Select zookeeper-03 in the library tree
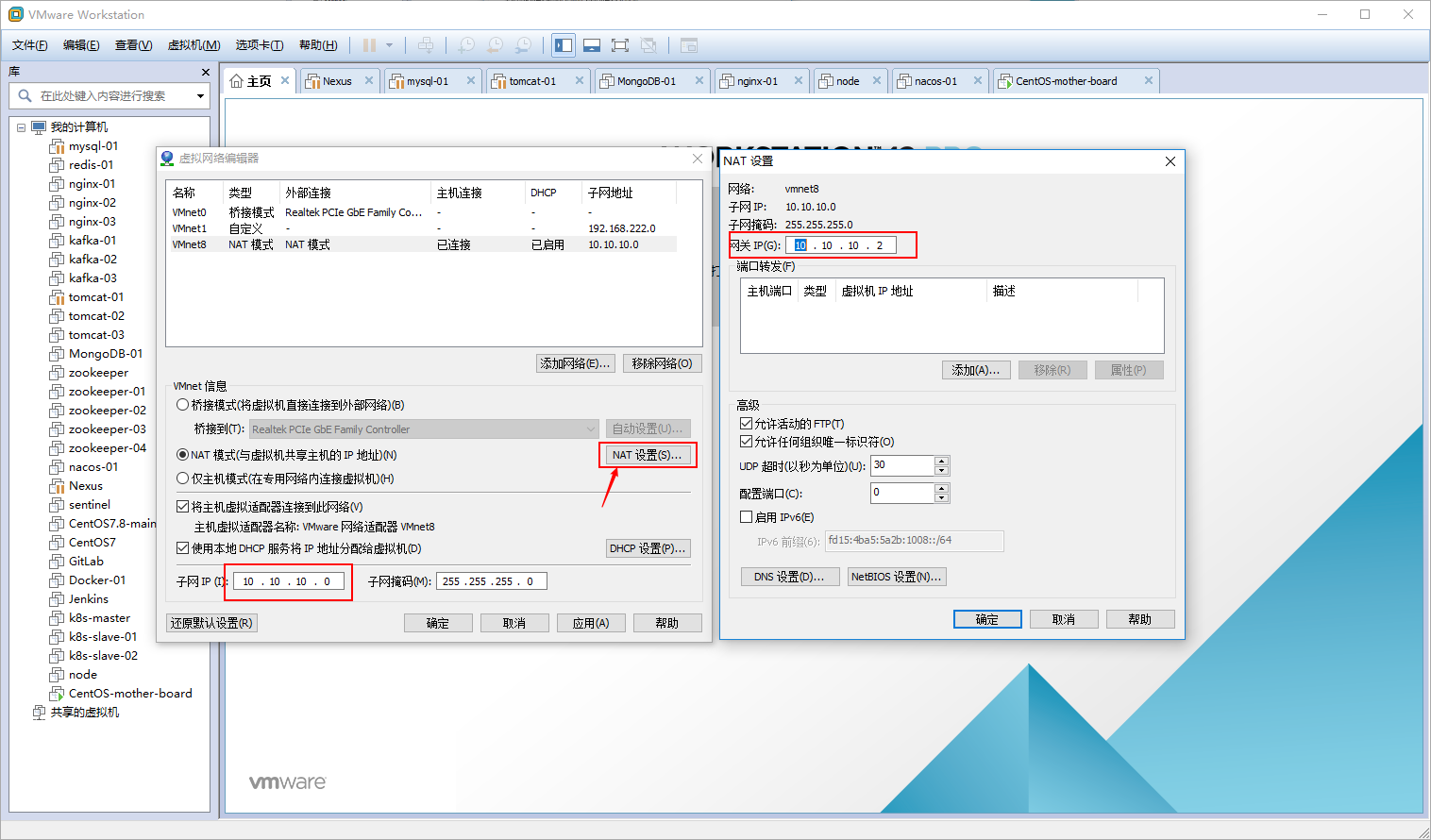 point(108,429)
